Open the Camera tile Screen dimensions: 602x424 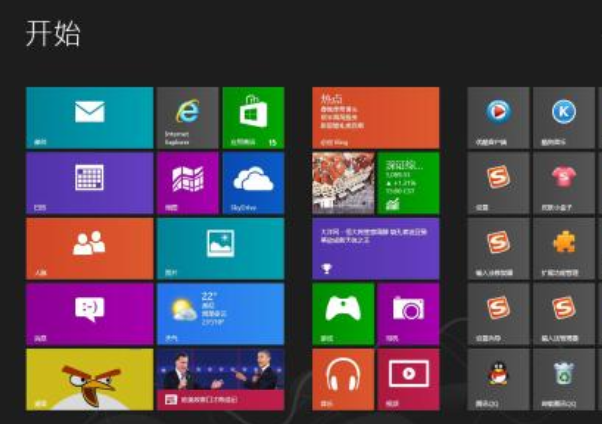tap(408, 314)
